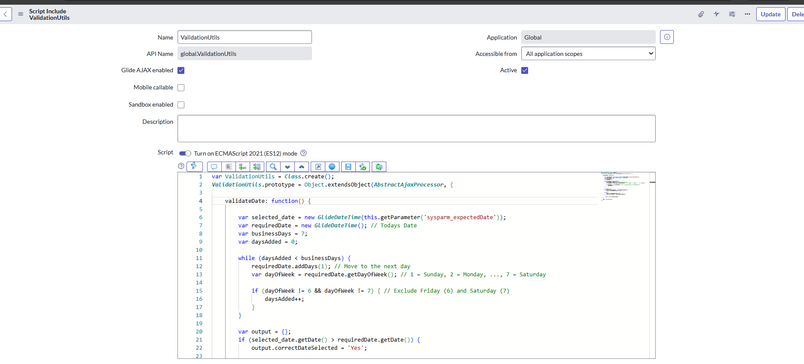Click the line 'var daysAdded = 0;'
This screenshot has width=804, height=364.
(x=268, y=242)
